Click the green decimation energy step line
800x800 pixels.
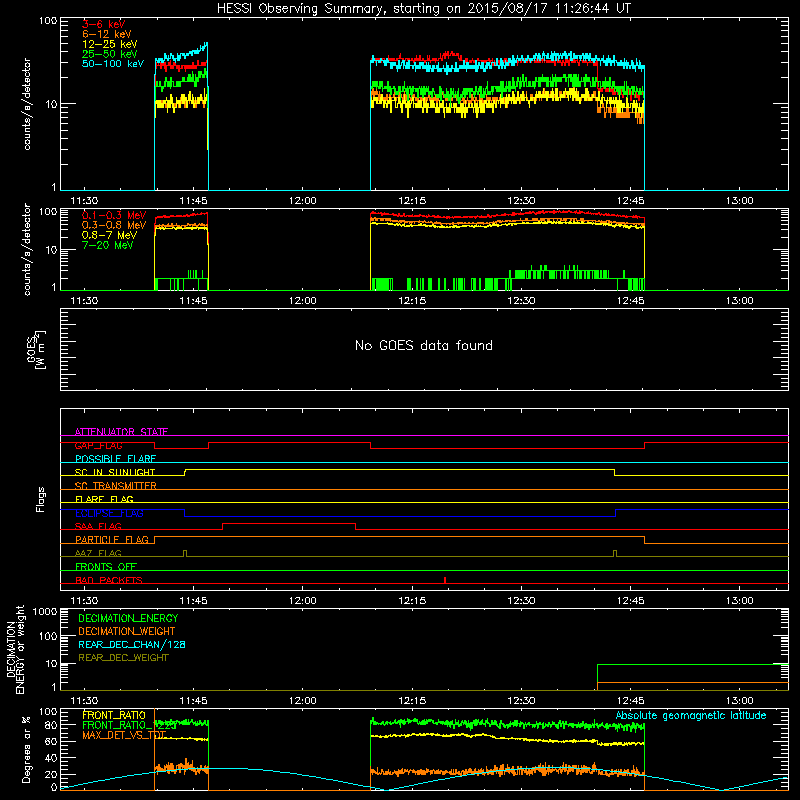[x=692, y=664]
